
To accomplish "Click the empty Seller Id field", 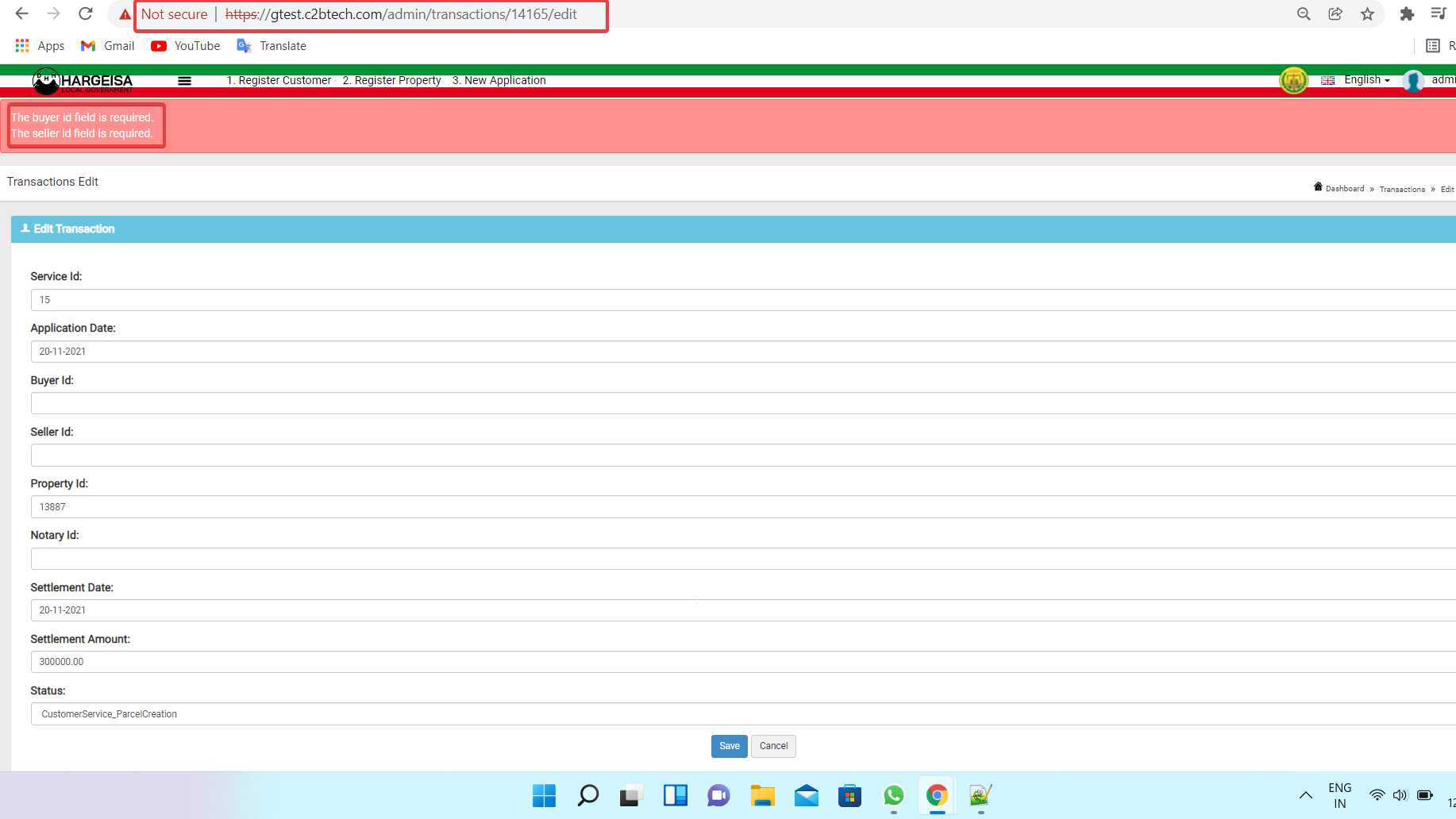I will [743, 455].
